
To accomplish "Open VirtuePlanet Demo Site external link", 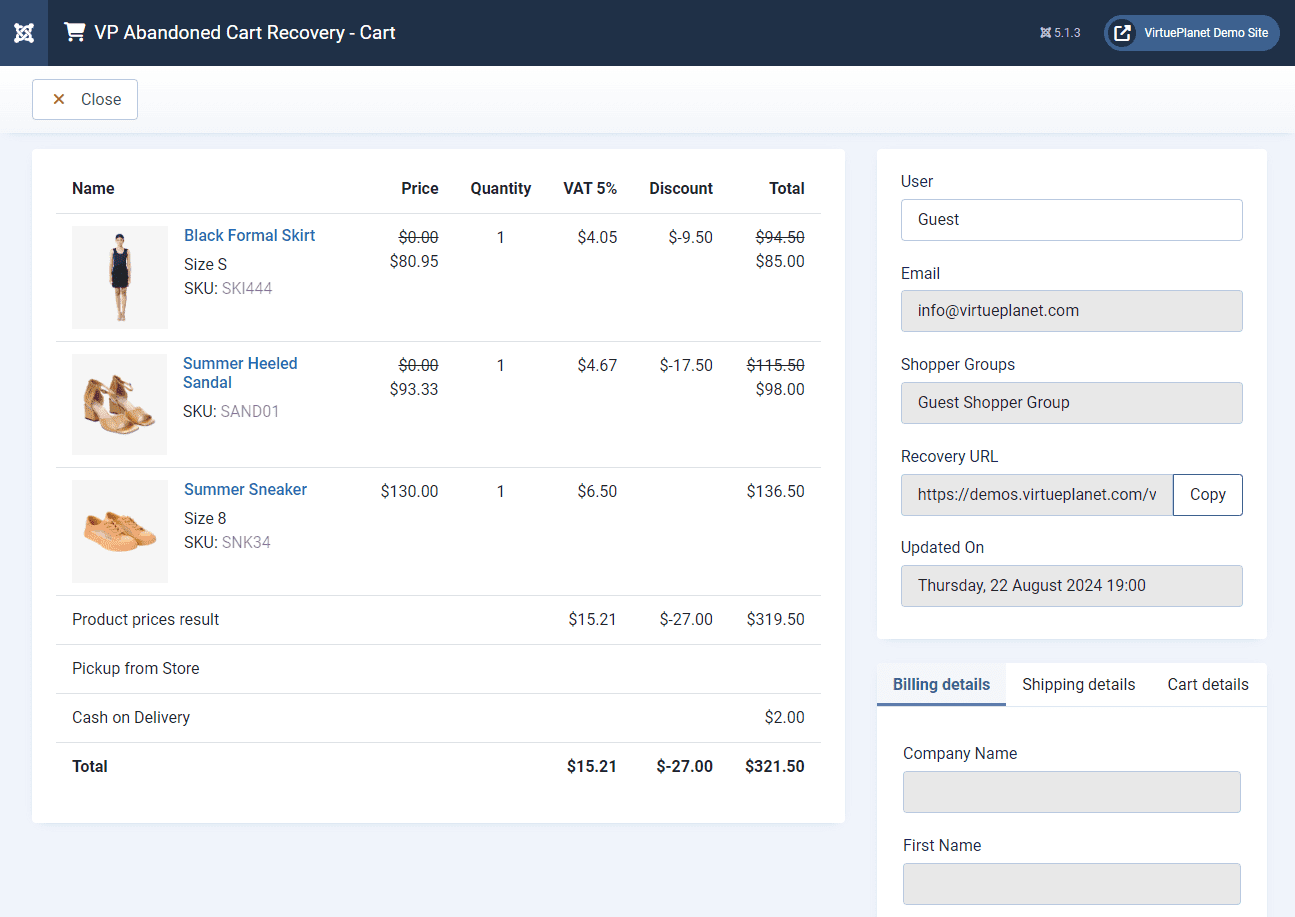I will 1192,33.
